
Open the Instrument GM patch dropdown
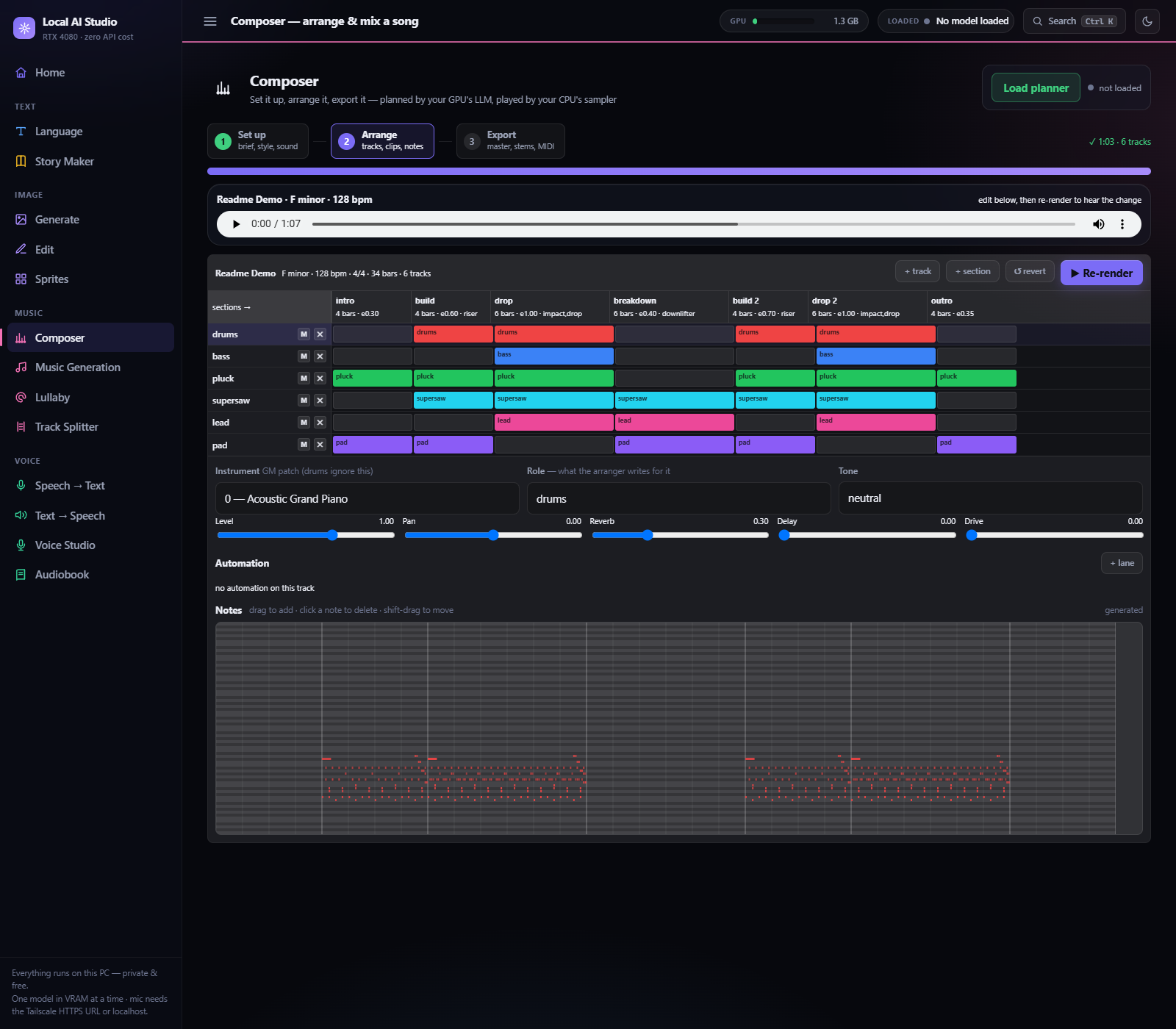tap(367, 499)
